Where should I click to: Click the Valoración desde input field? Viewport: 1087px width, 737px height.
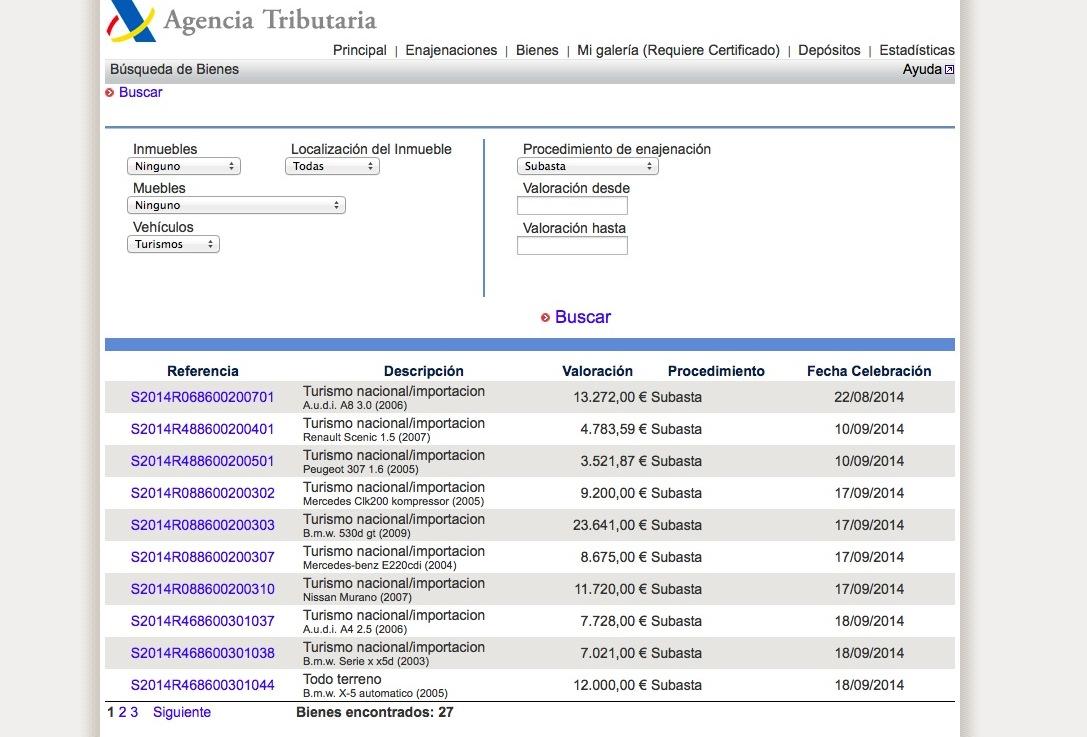click(x=572, y=206)
